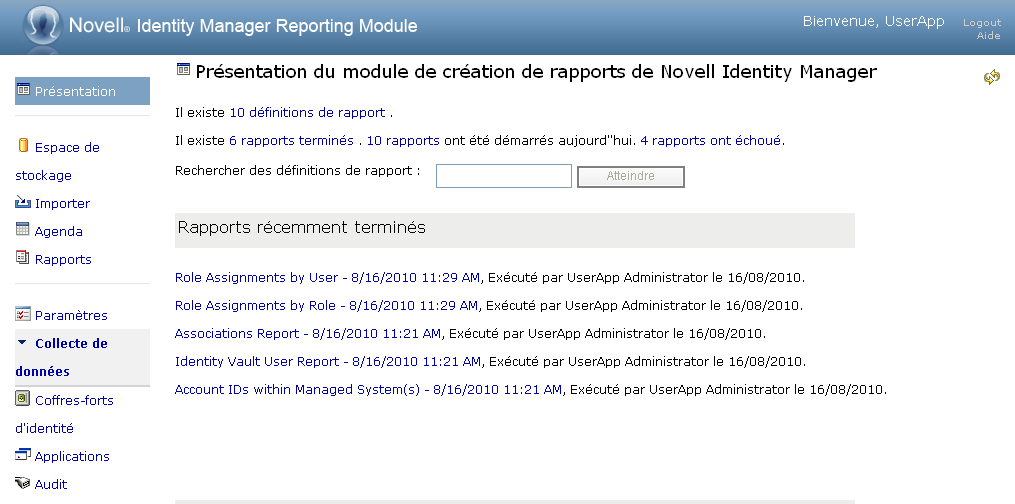The width and height of the screenshot is (1015, 504).
Task: Open the Présentation menu item
Action: point(82,91)
